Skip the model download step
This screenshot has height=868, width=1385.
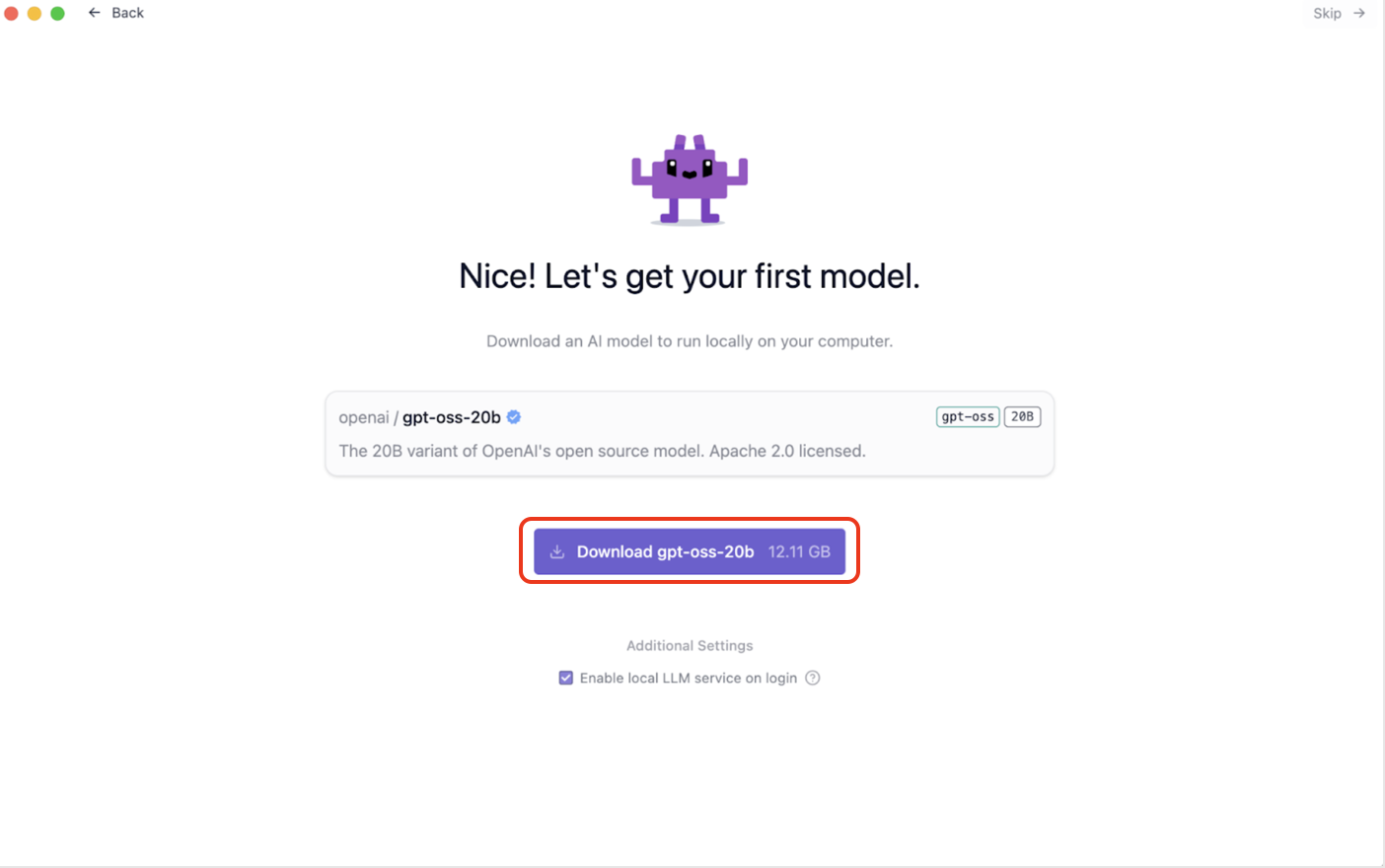click(1327, 13)
